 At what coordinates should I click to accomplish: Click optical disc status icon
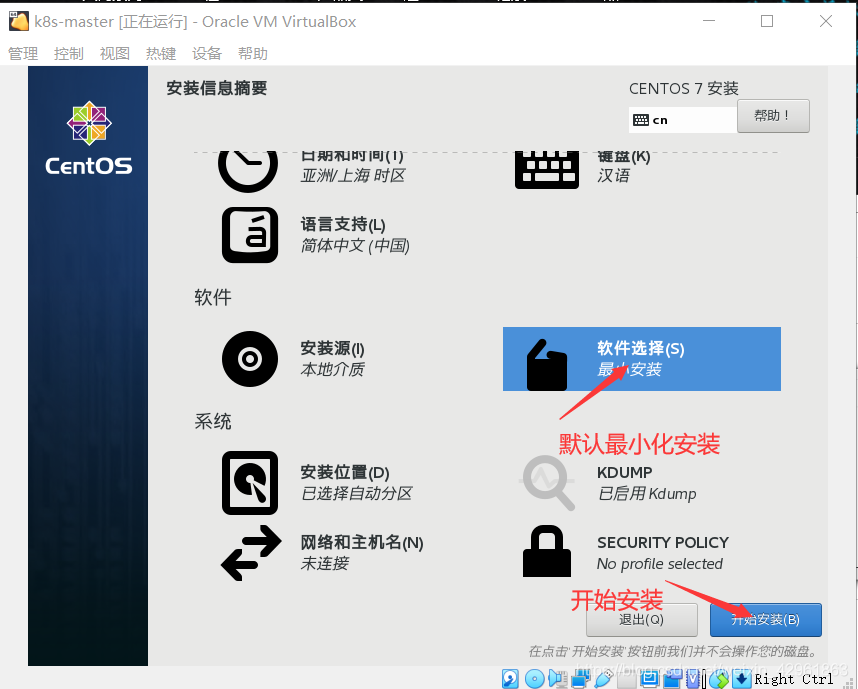[535, 679]
